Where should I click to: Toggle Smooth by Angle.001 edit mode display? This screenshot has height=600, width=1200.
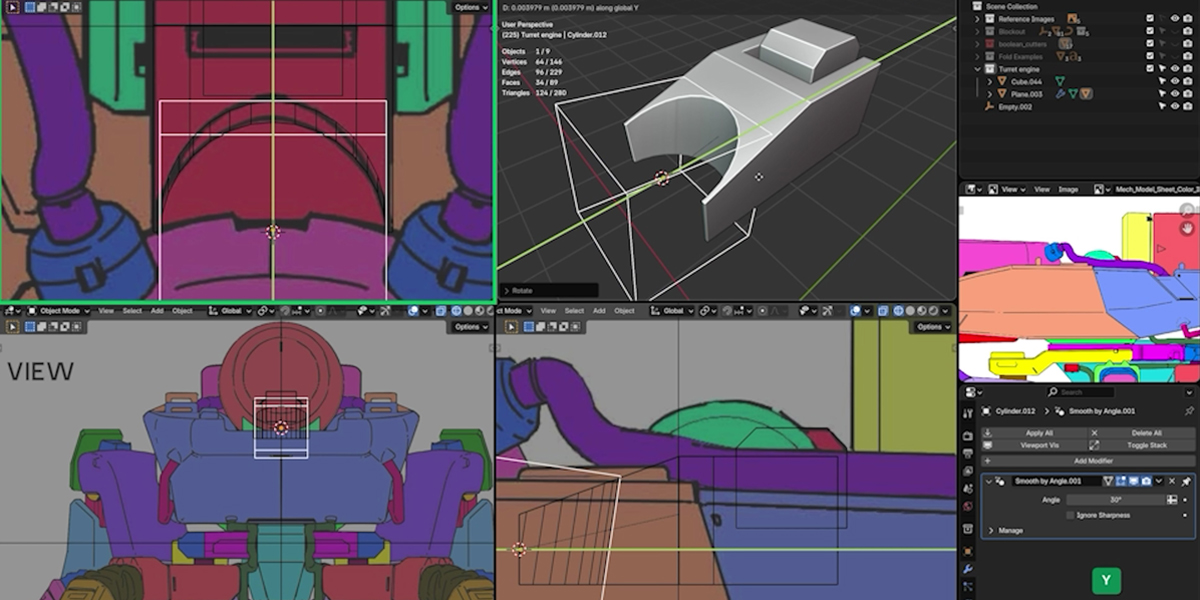(x=1120, y=481)
